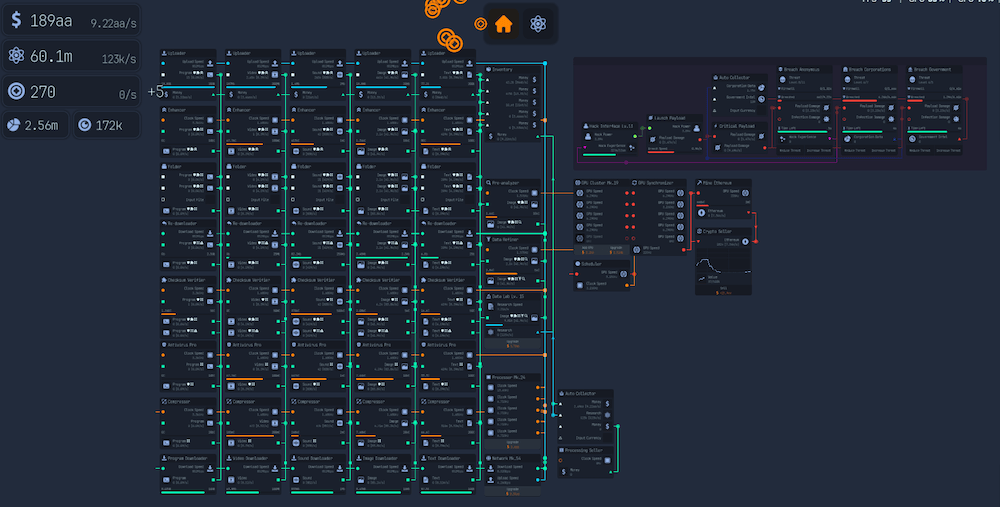The height and width of the screenshot is (507, 1000).
Task: Click the target token icon beside 270
Action: point(16,92)
